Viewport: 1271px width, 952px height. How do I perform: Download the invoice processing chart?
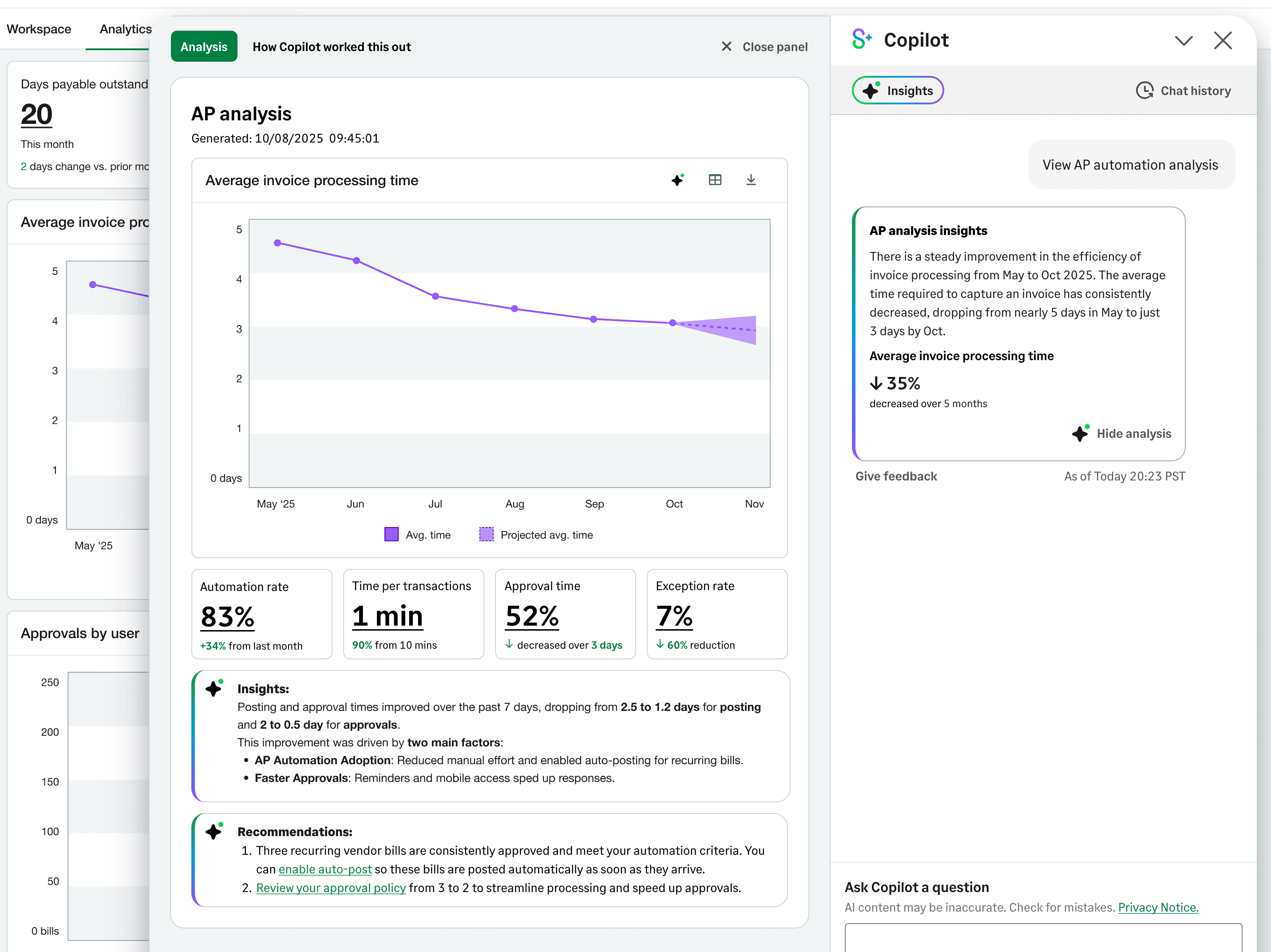[x=750, y=180]
